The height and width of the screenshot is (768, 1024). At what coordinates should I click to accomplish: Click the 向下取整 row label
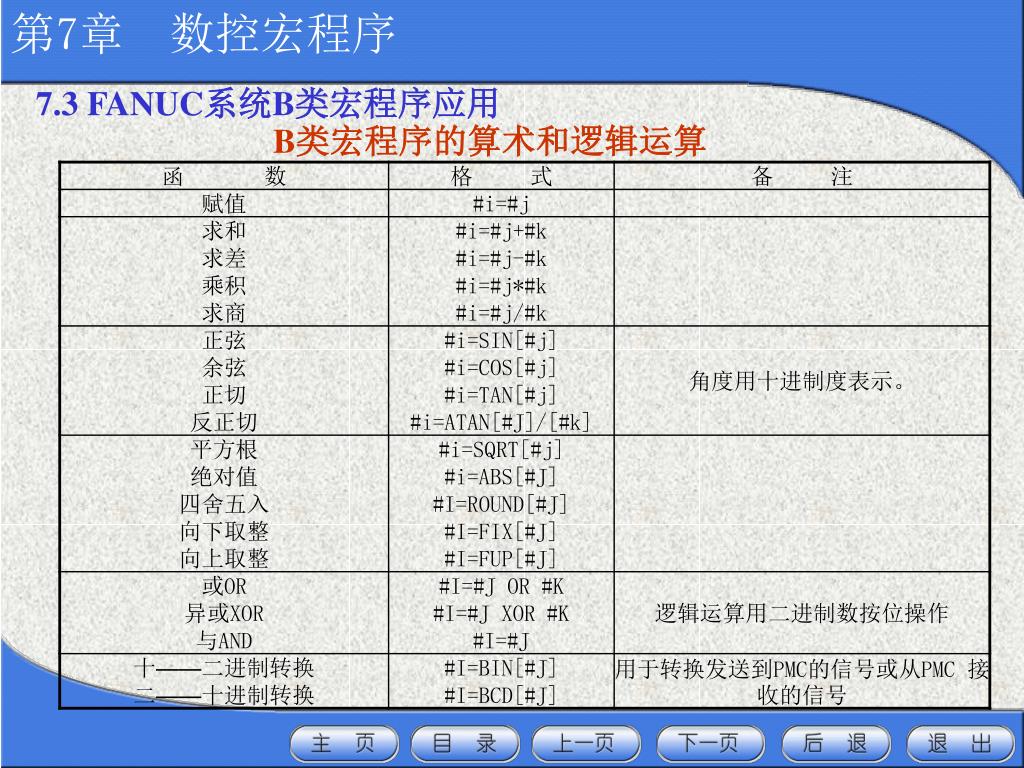224,532
